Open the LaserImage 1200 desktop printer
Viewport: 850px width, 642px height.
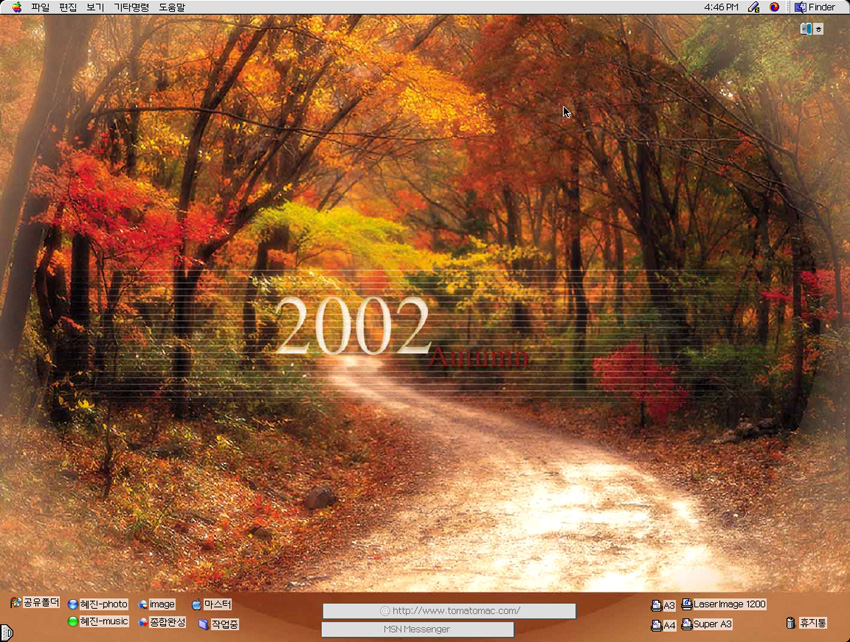coord(687,604)
